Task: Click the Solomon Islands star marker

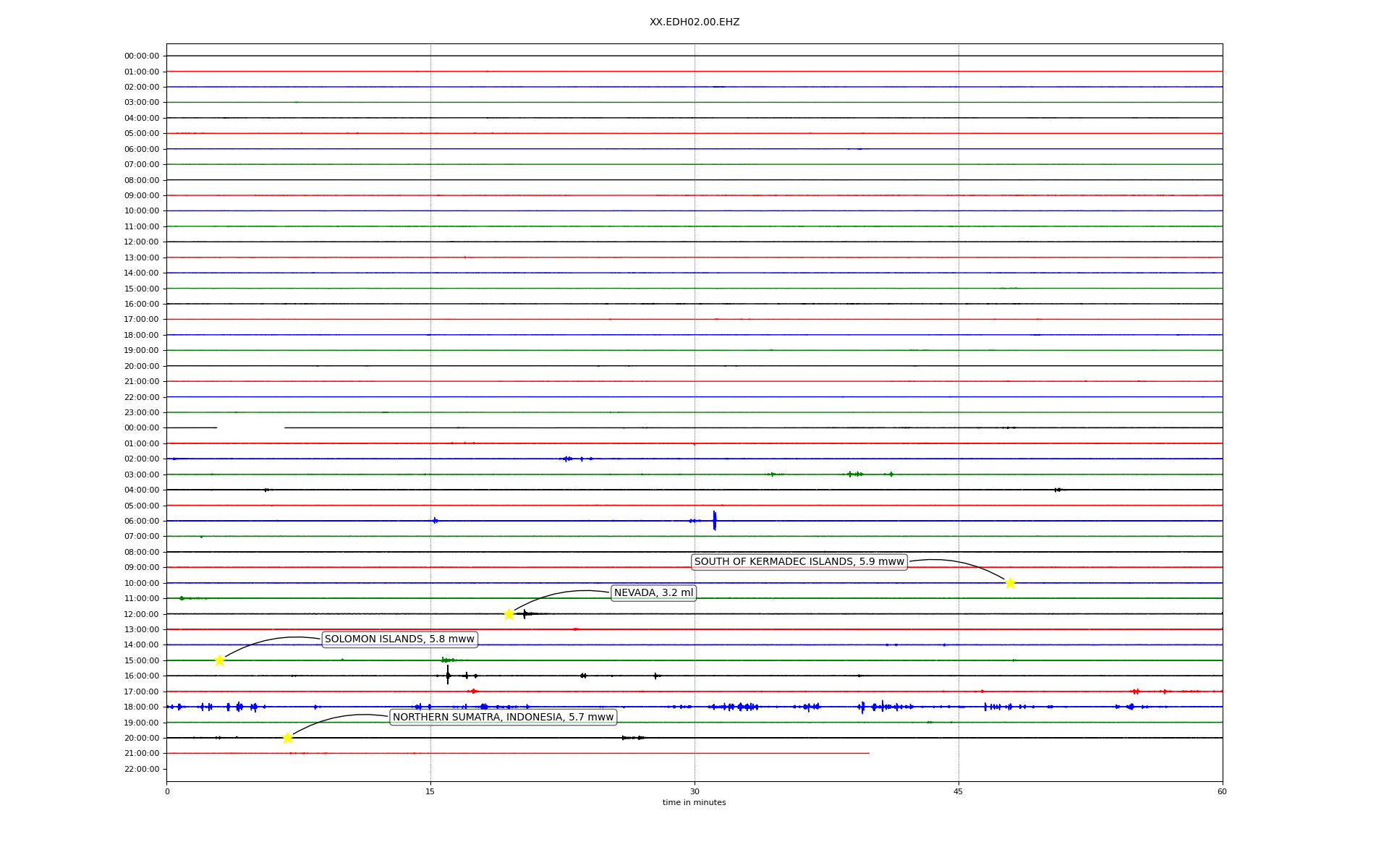Action: 219,660
